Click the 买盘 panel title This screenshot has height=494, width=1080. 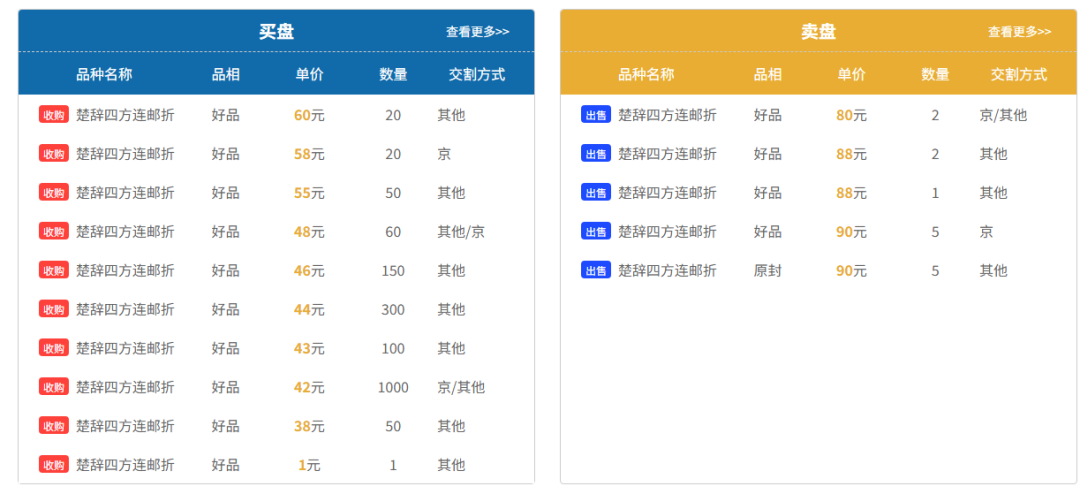(x=276, y=32)
